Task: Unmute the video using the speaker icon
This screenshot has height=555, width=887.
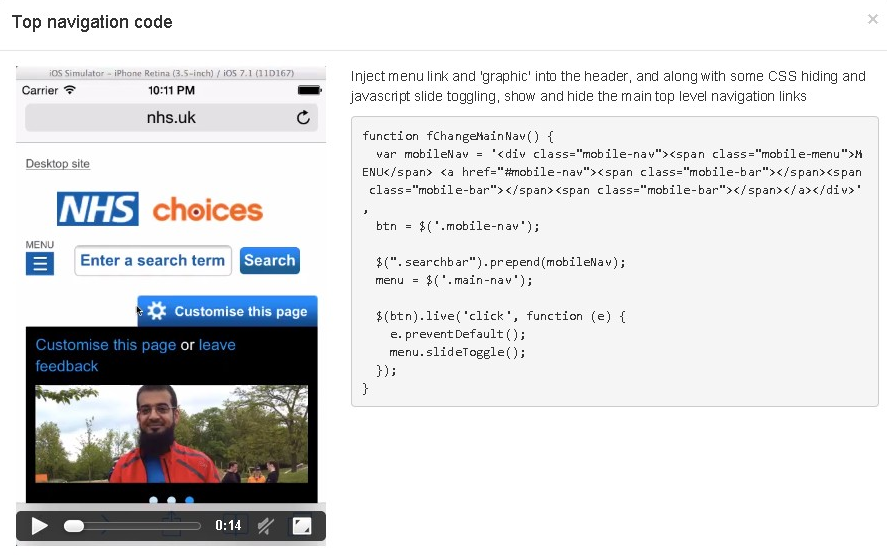Action: pyautogui.click(x=266, y=526)
